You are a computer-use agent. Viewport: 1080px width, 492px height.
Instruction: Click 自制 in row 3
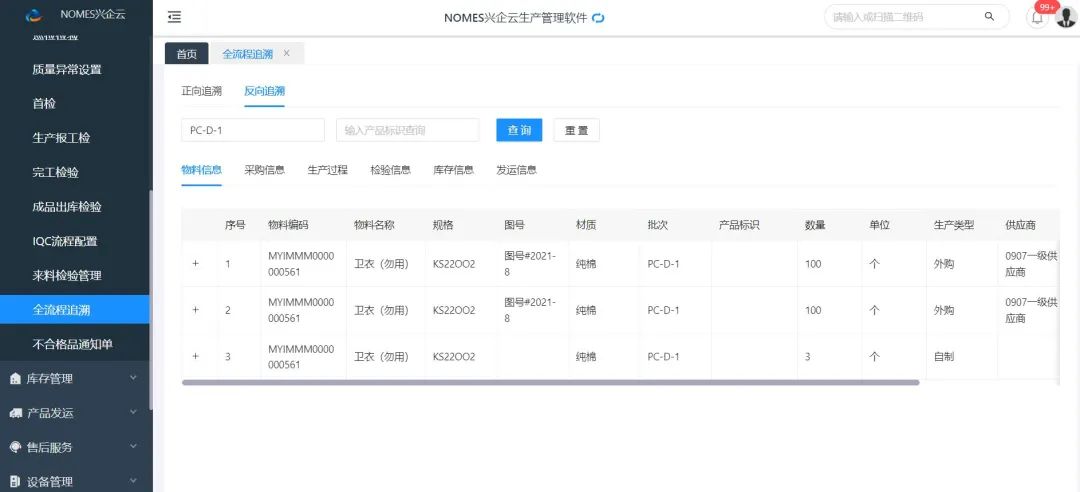tap(944, 356)
